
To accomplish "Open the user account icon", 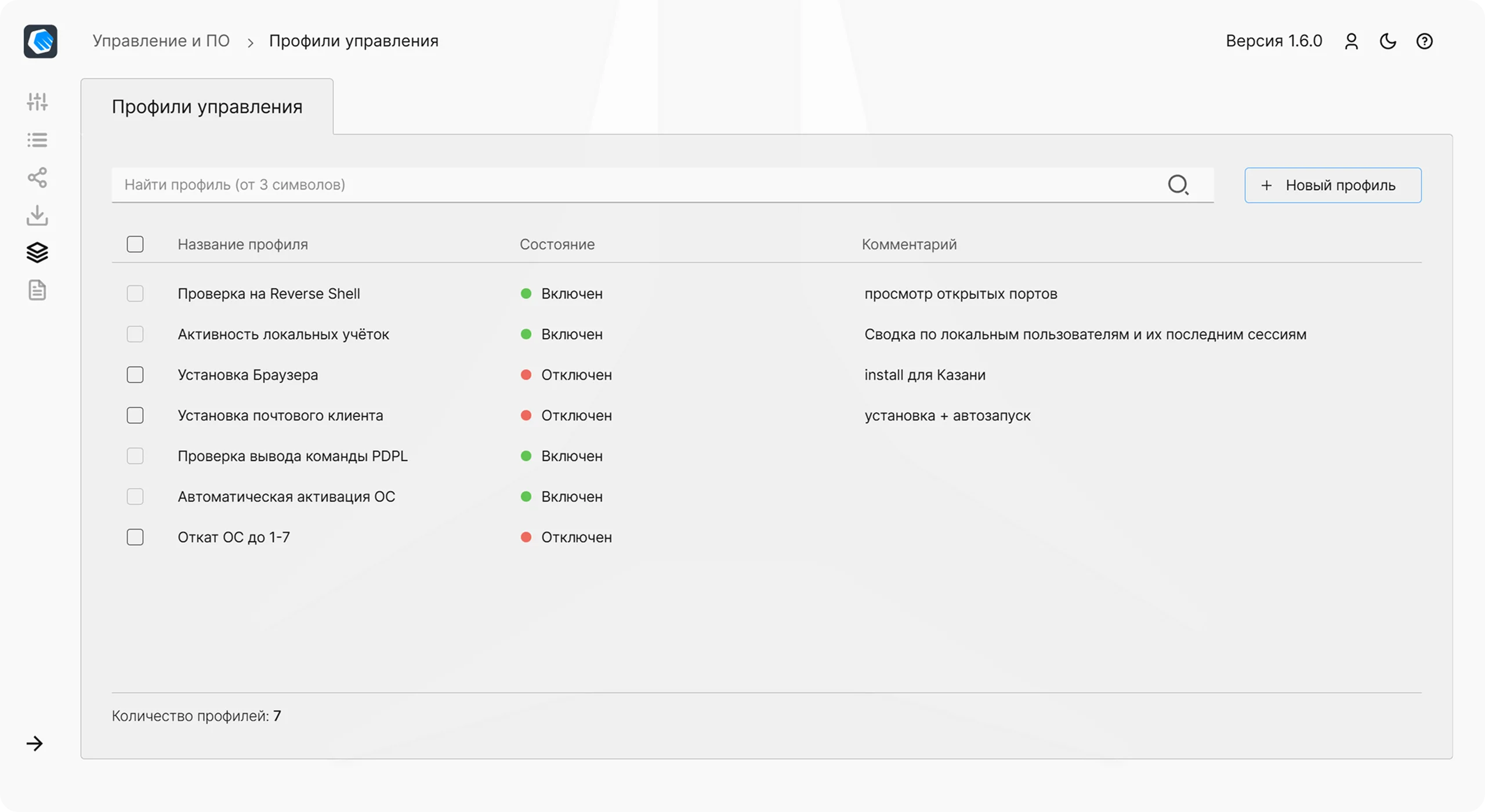I will [x=1352, y=41].
